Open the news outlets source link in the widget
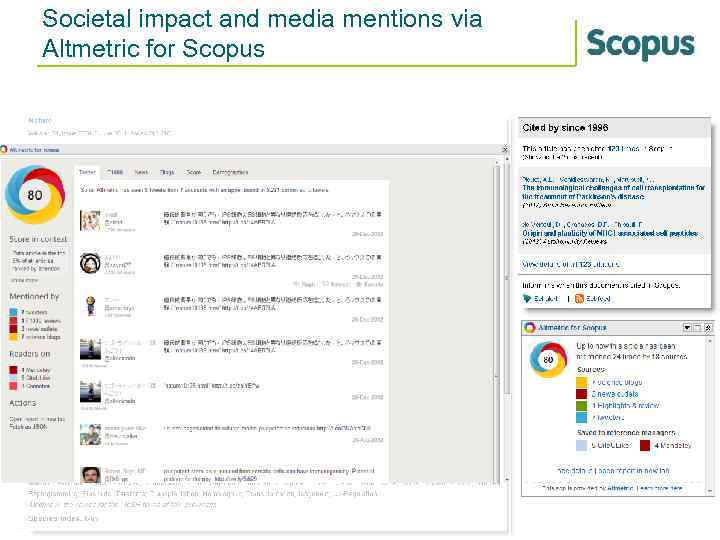 pyautogui.click(x=614, y=394)
